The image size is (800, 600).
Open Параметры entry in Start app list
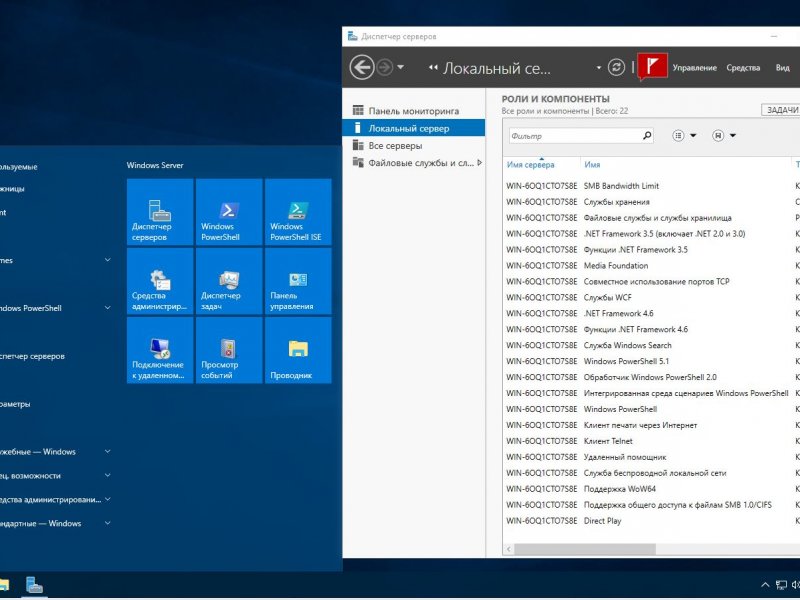[x=15, y=404]
